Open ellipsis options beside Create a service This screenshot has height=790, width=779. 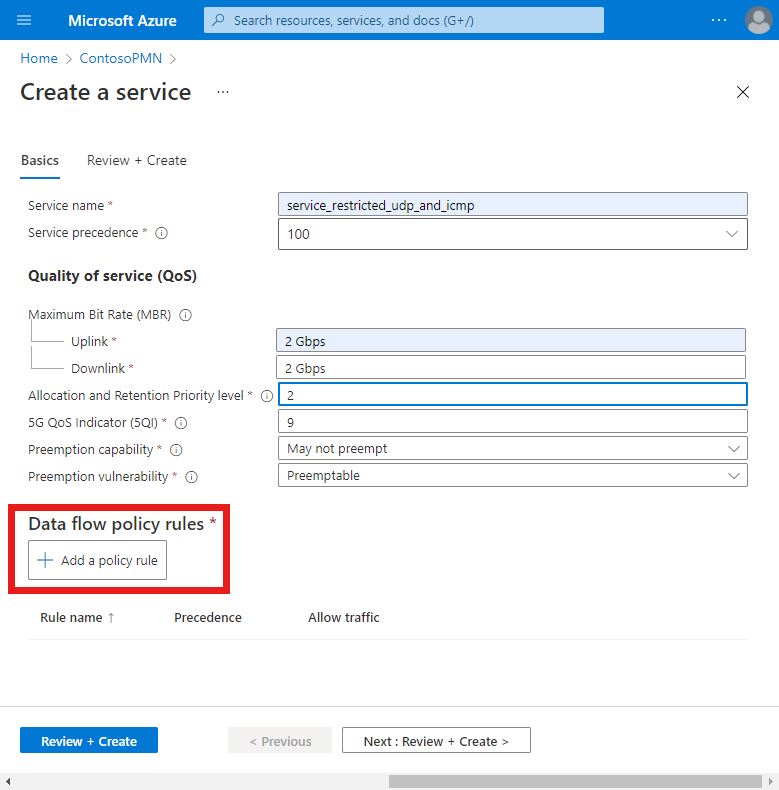click(x=223, y=92)
